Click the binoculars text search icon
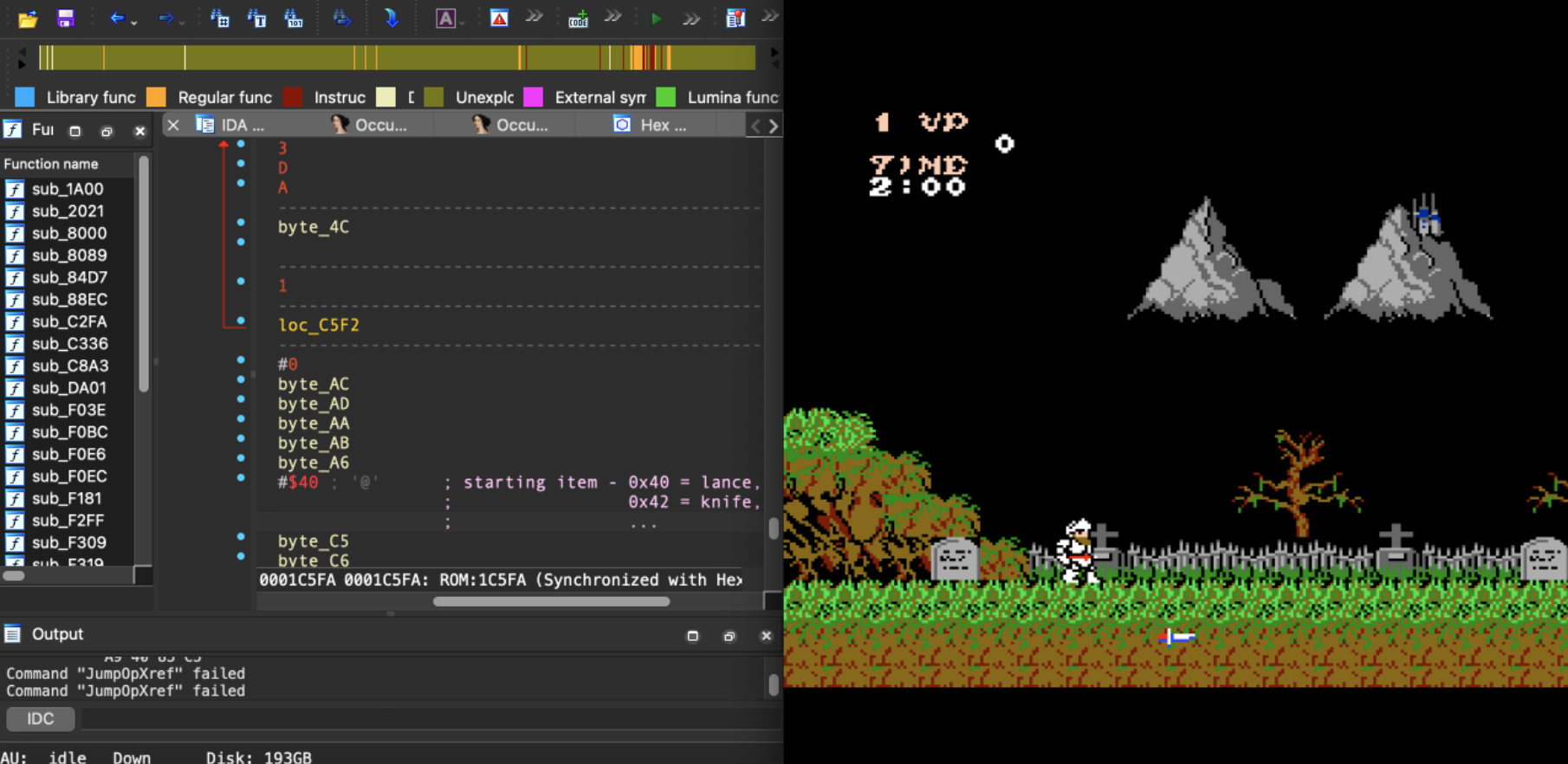 (x=256, y=18)
